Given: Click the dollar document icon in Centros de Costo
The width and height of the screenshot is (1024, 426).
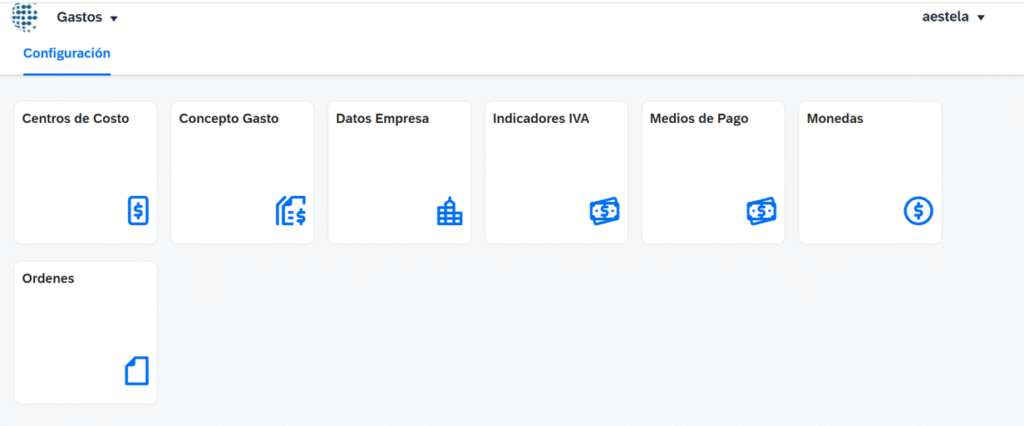Looking at the screenshot, I should 138,211.
